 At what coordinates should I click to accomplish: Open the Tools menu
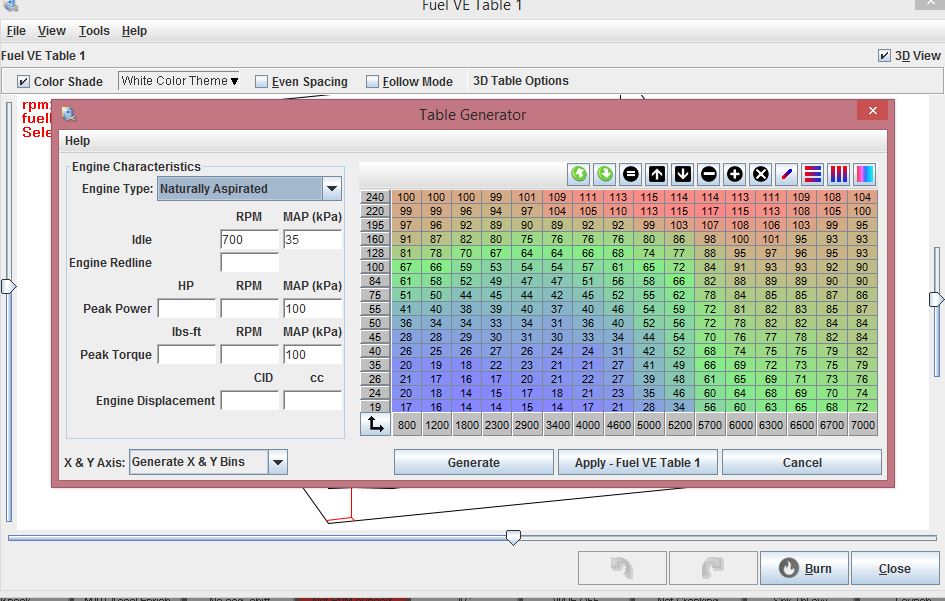(x=94, y=31)
